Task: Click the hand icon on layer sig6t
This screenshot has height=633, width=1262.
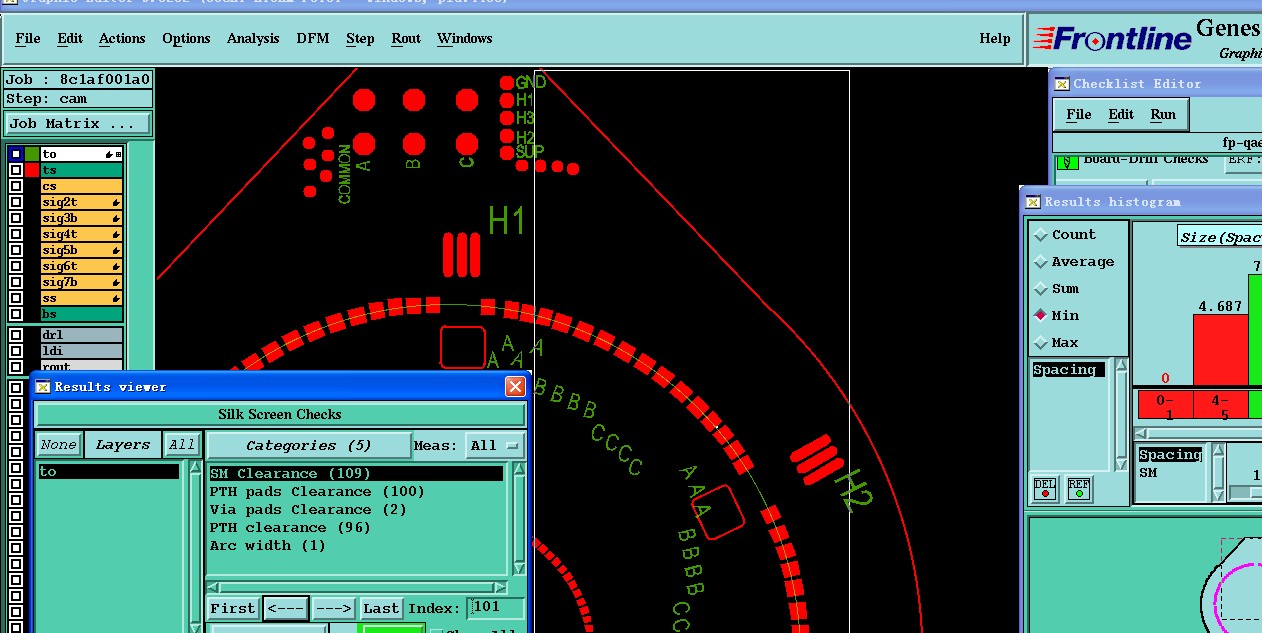Action: point(116,266)
